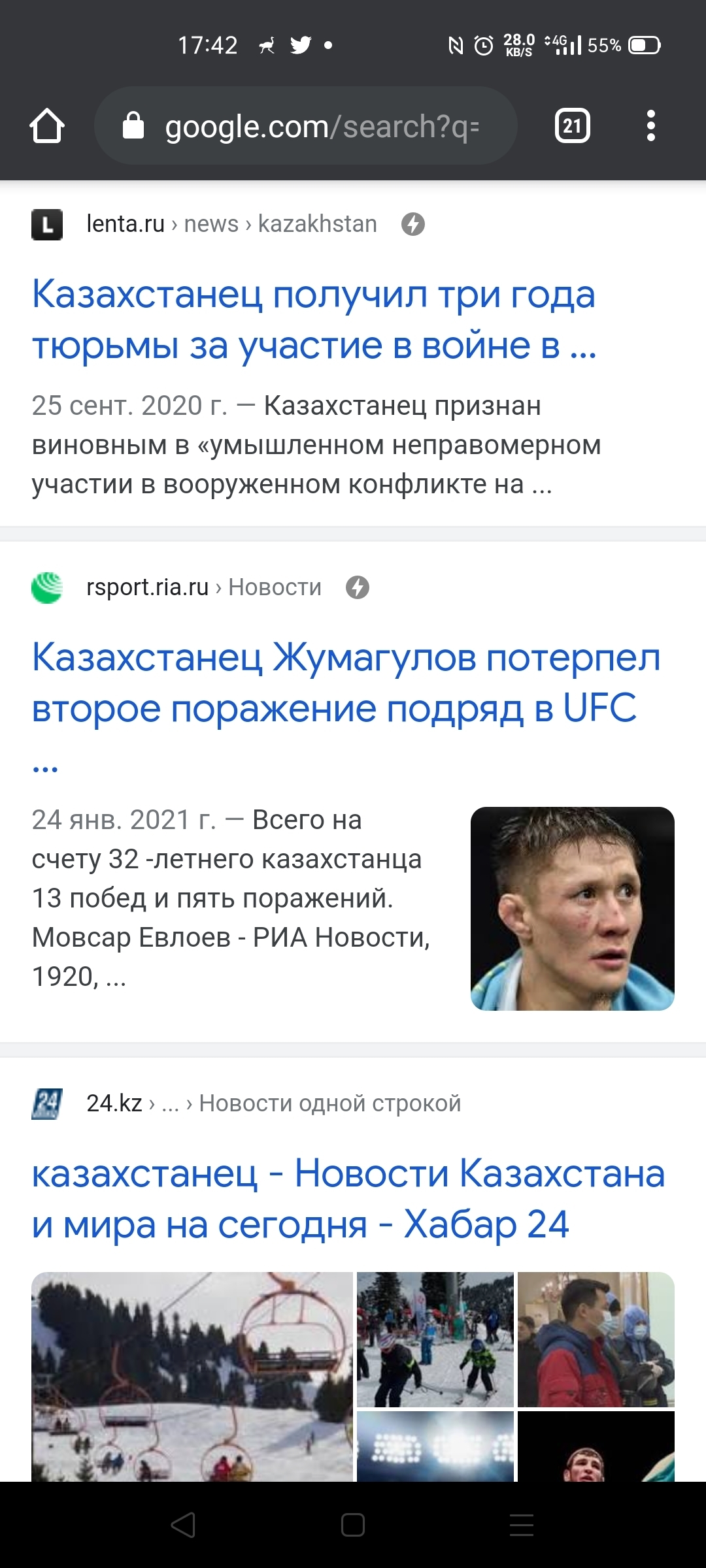Tap the lenta.ru favicon
This screenshot has height=1568, width=706.
click(x=47, y=224)
